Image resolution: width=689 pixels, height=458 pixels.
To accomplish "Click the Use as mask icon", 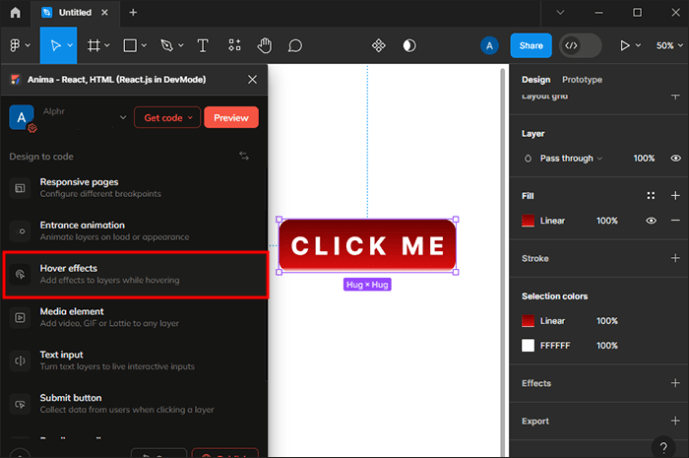I will click(x=409, y=45).
